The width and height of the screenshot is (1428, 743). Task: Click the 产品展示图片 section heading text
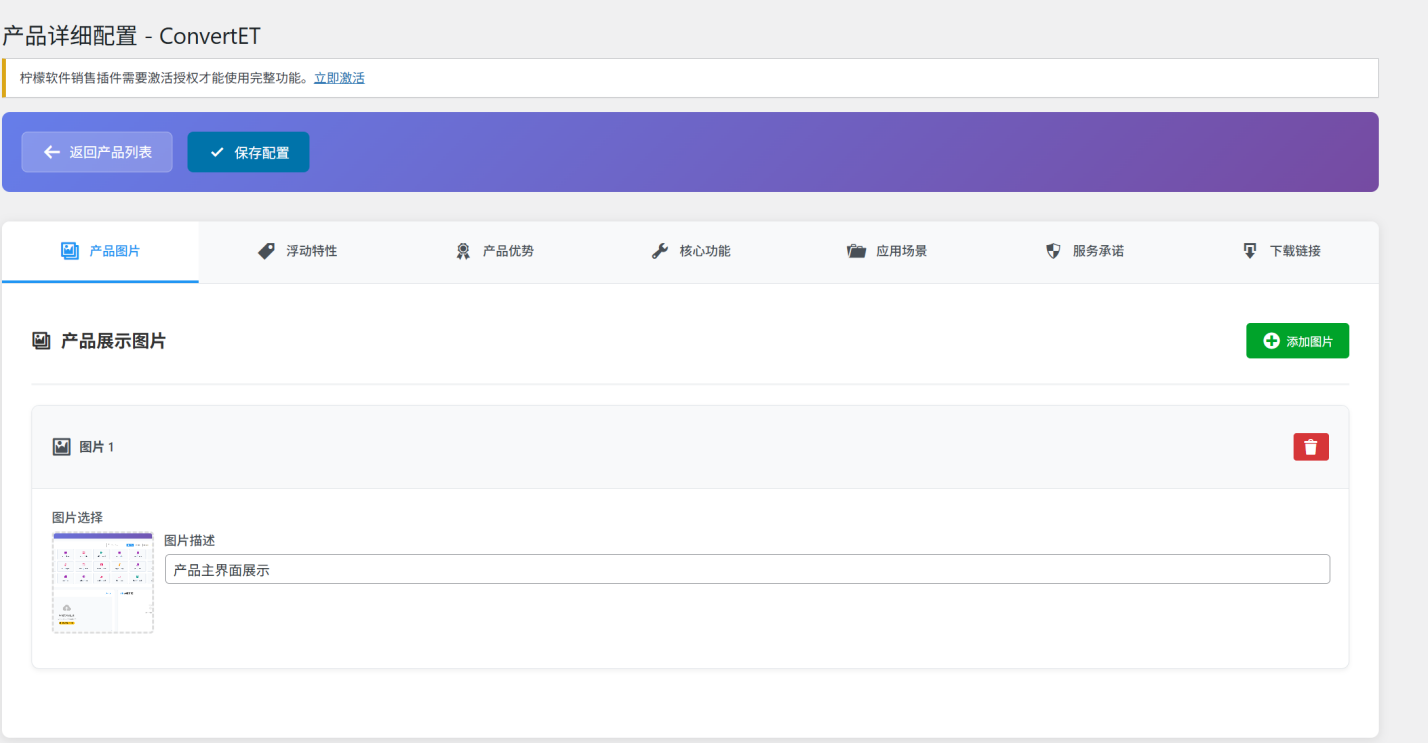tap(113, 342)
